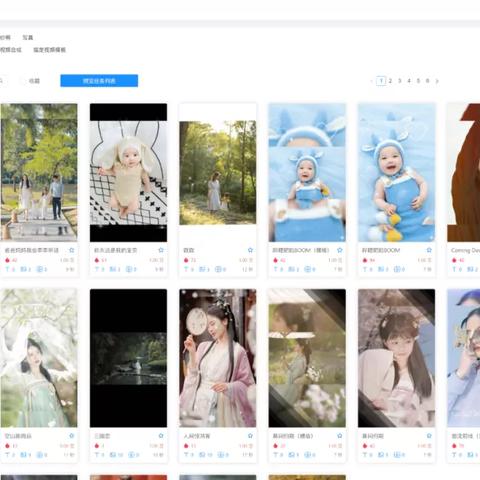Image resolution: width=480 pixels, height=480 pixels.
Task: Open the blue baby two-frame collage thumbnail
Action: pos(307,172)
